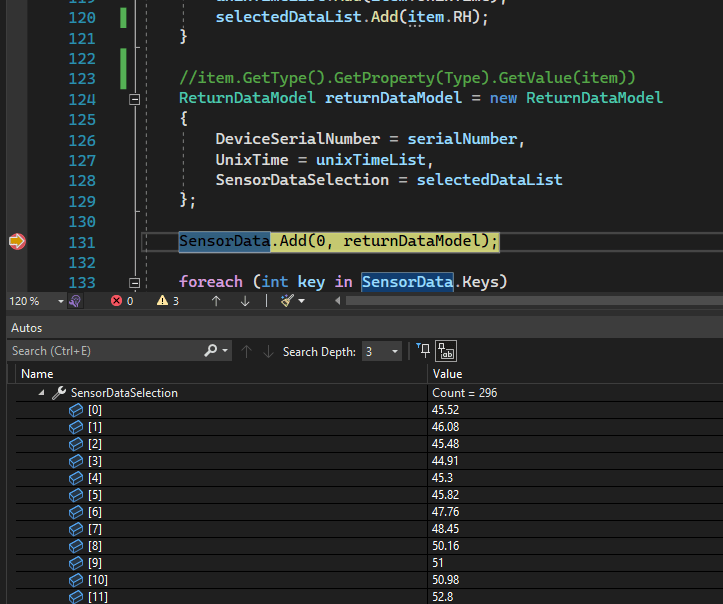
Task: Select the [5] row label
Action: point(95,495)
